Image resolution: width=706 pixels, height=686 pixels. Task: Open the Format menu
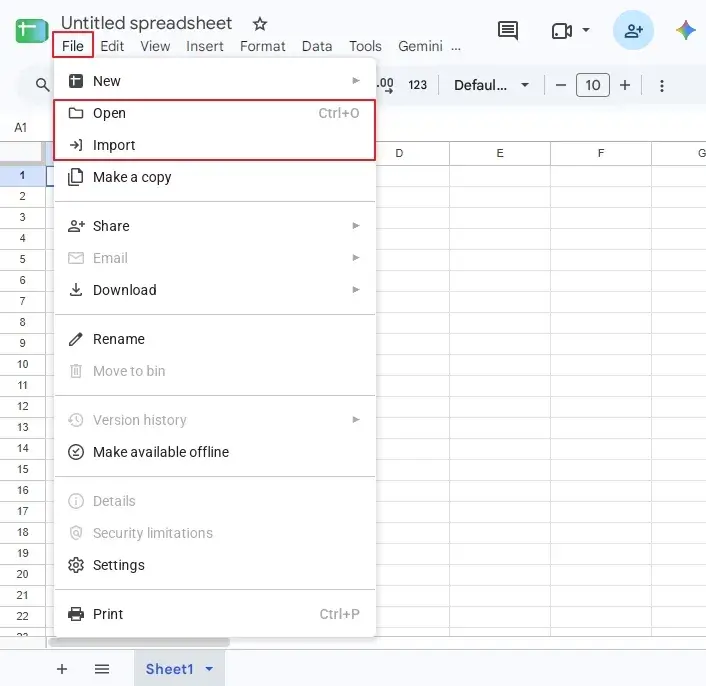click(262, 46)
